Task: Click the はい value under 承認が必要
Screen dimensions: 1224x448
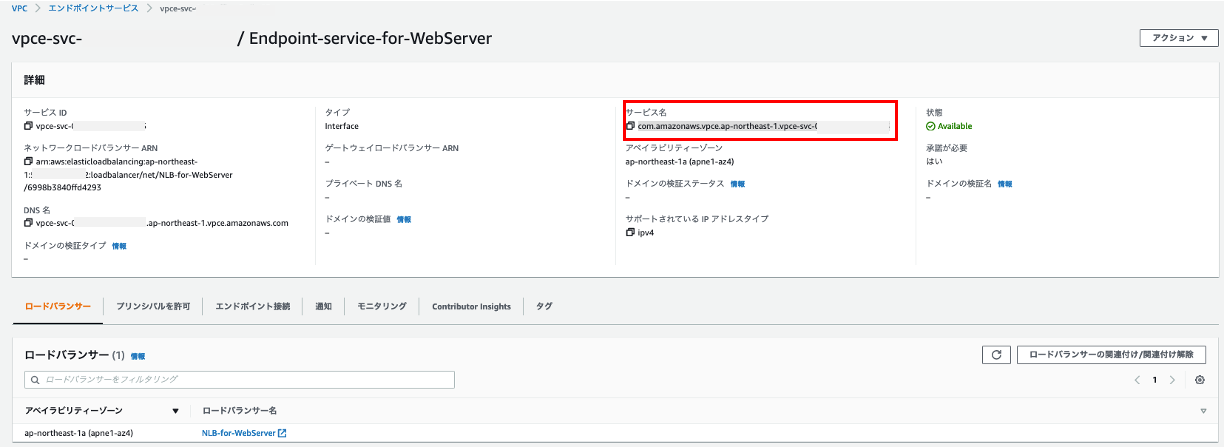Action: click(x=934, y=161)
